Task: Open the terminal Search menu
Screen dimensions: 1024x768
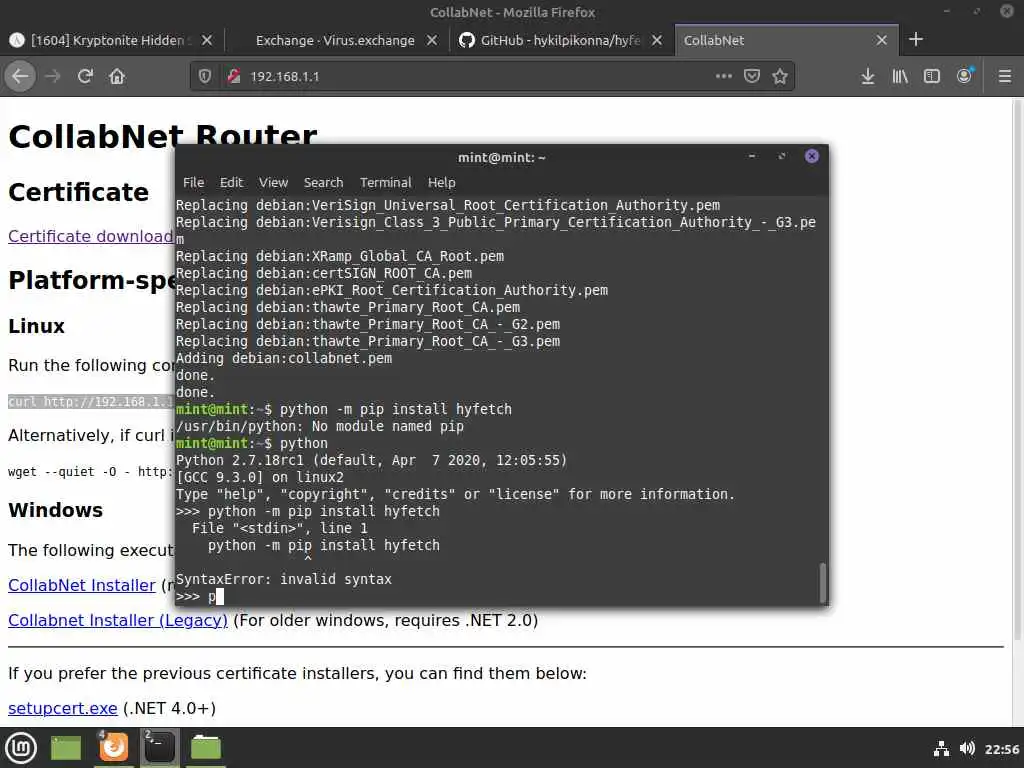Action: pyautogui.click(x=323, y=182)
